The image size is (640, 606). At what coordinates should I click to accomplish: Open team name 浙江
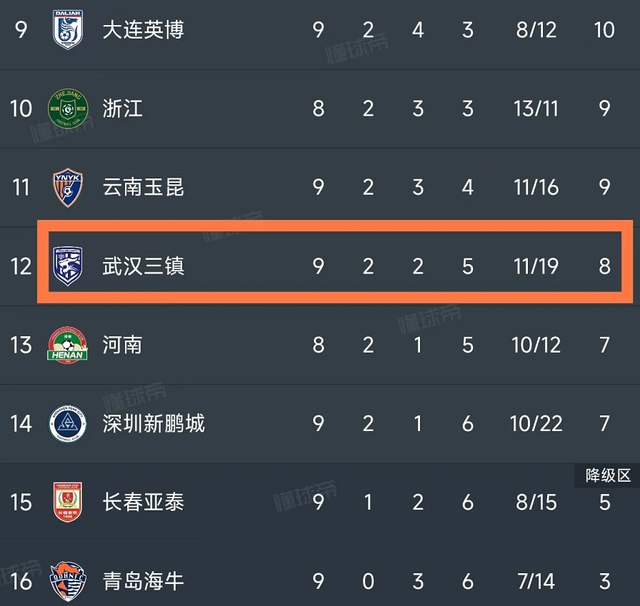pos(123,108)
